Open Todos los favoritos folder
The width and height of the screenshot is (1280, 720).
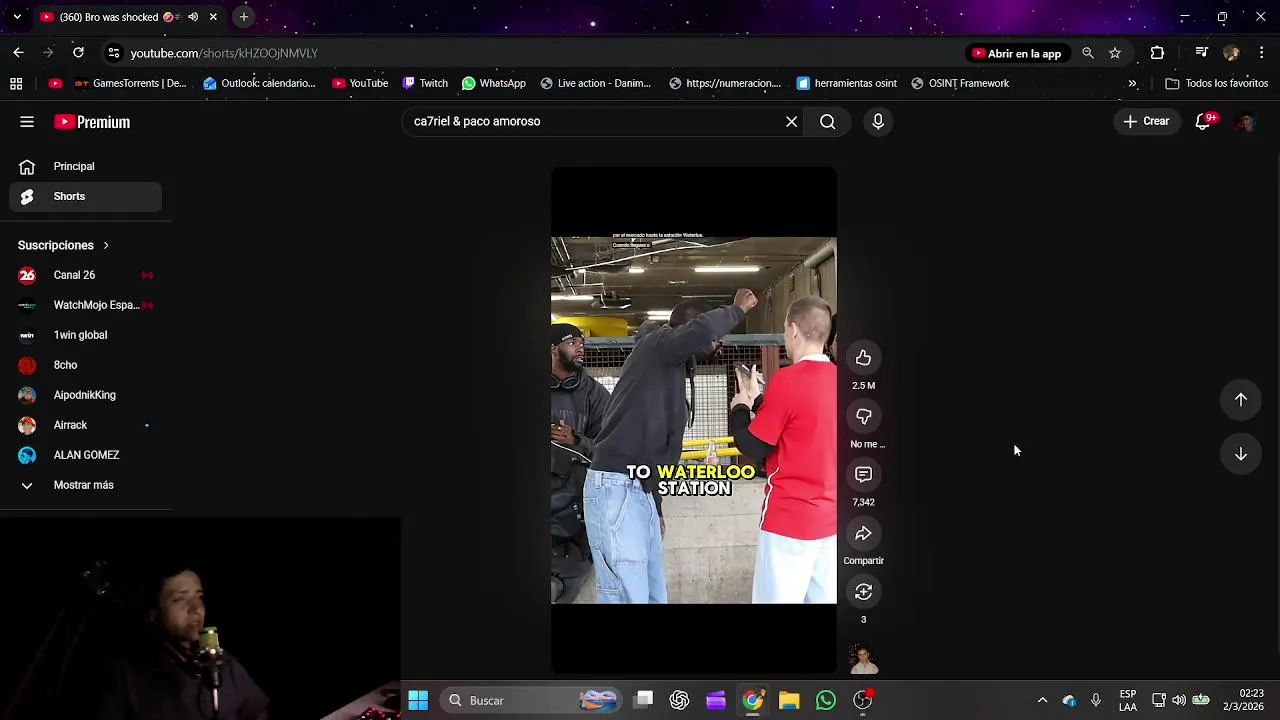[x=1217, y=84]
